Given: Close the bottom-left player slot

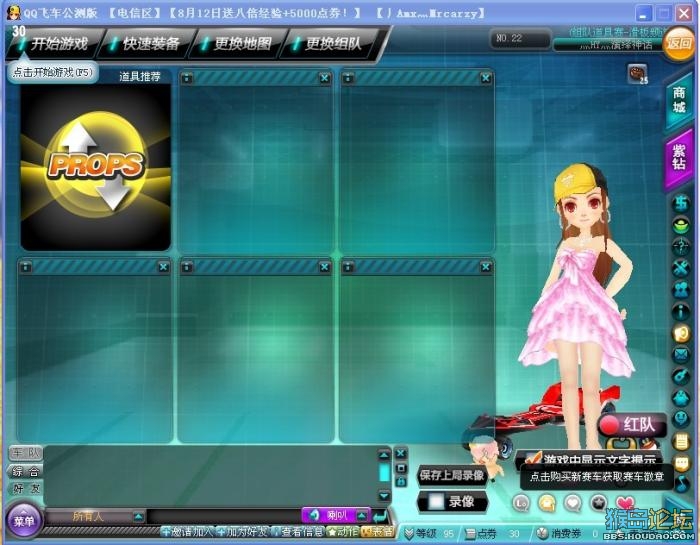Looking at the screenshot, I should 163,267.
